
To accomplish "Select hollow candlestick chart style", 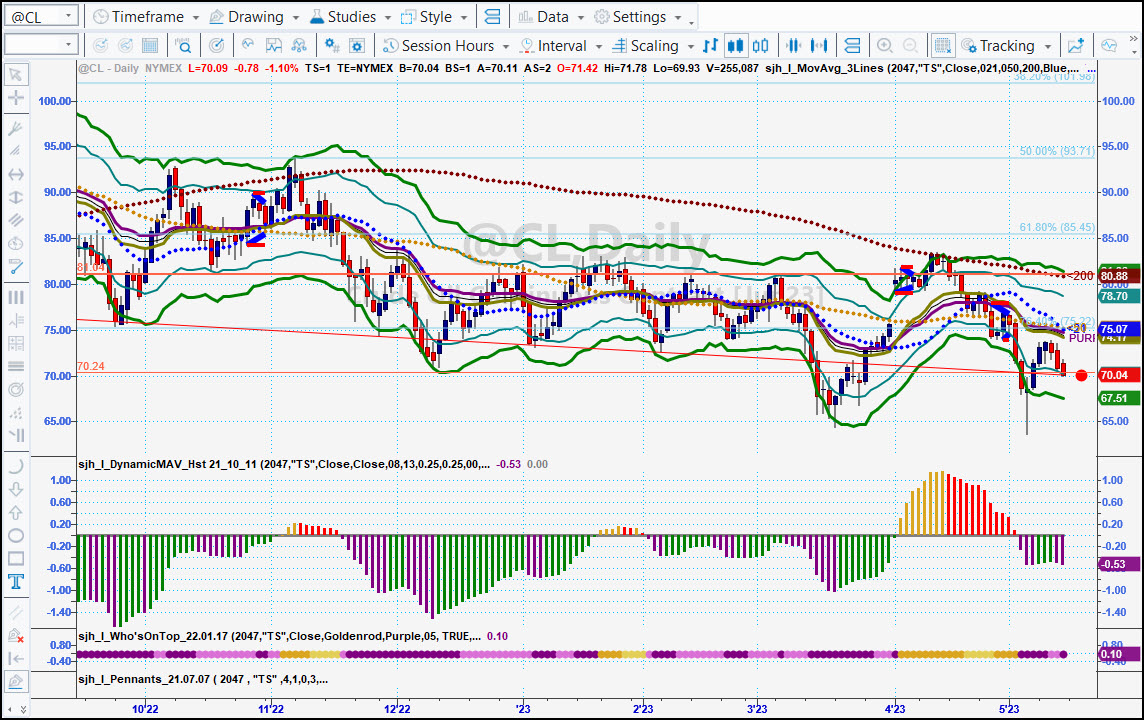I will click(760, 46).
